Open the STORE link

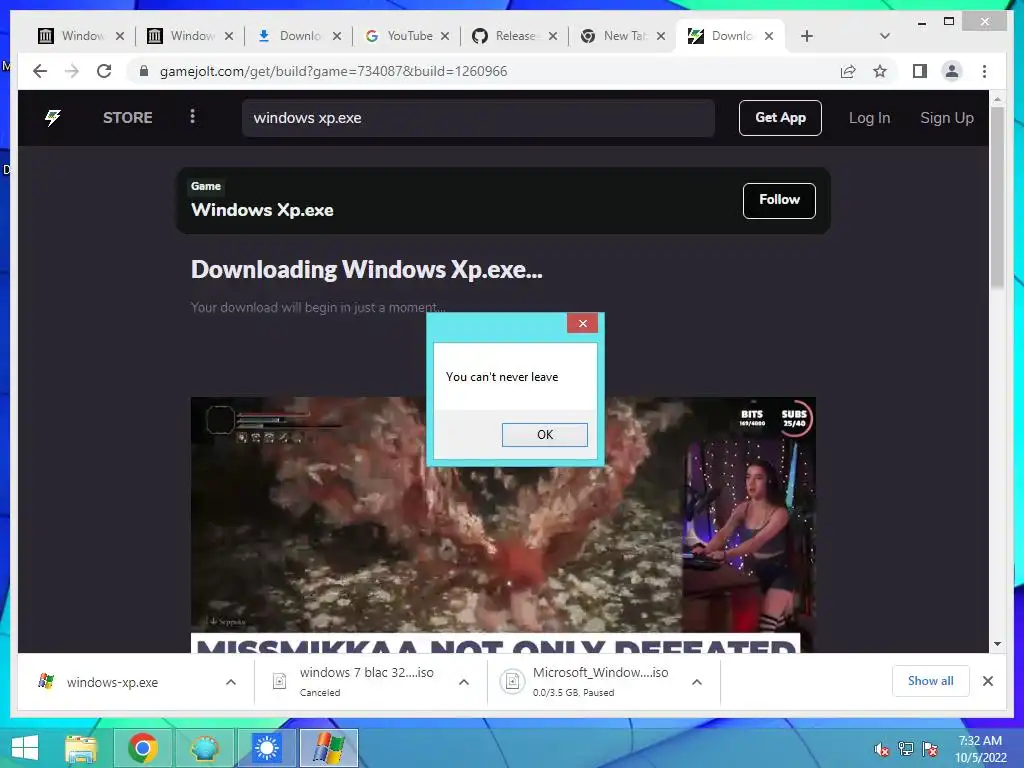[x=127, y=118]
